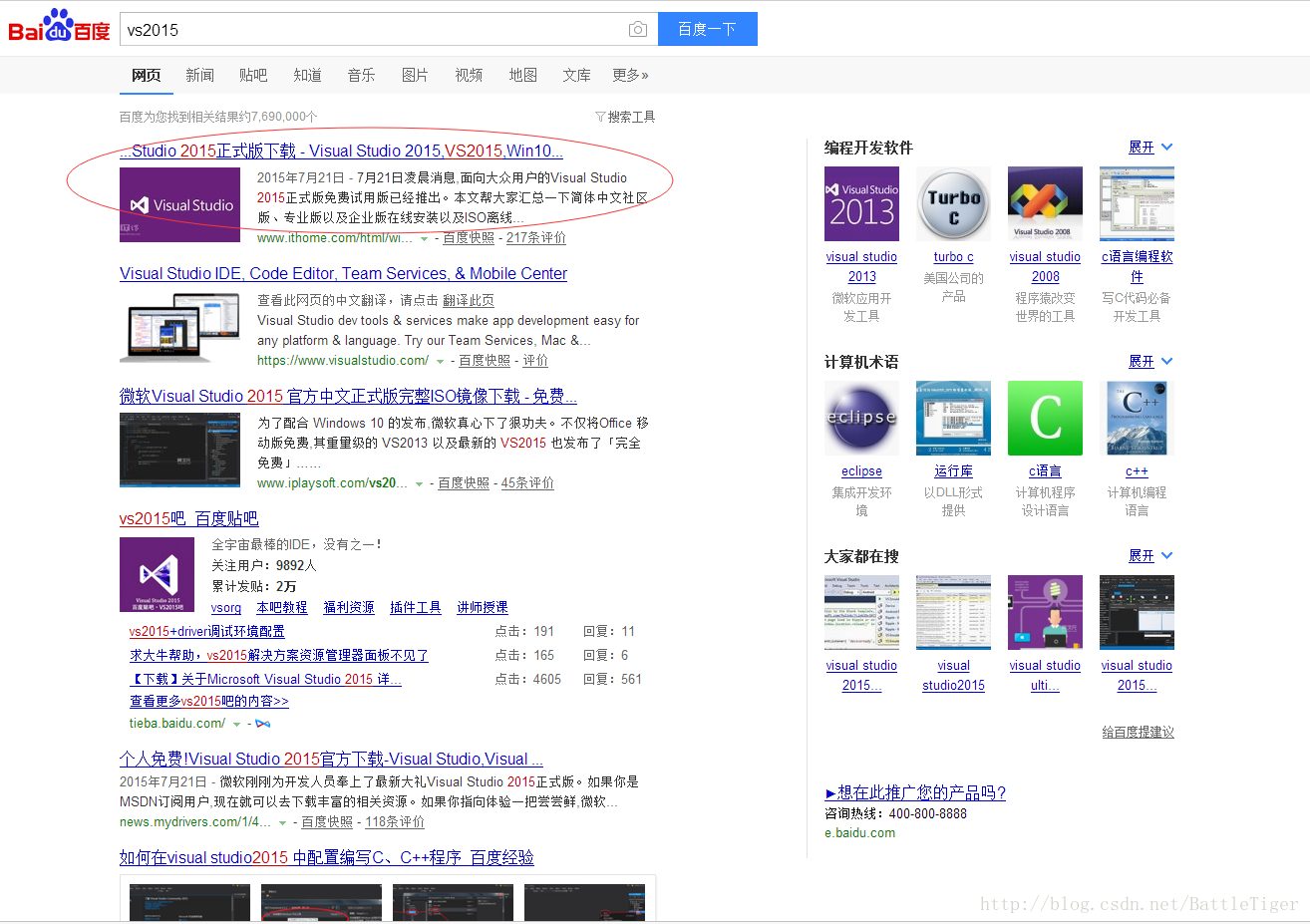Open the Turbo C thumbnail
The width and height of the screenshot is (1310, 924).
tap(953, 203)
